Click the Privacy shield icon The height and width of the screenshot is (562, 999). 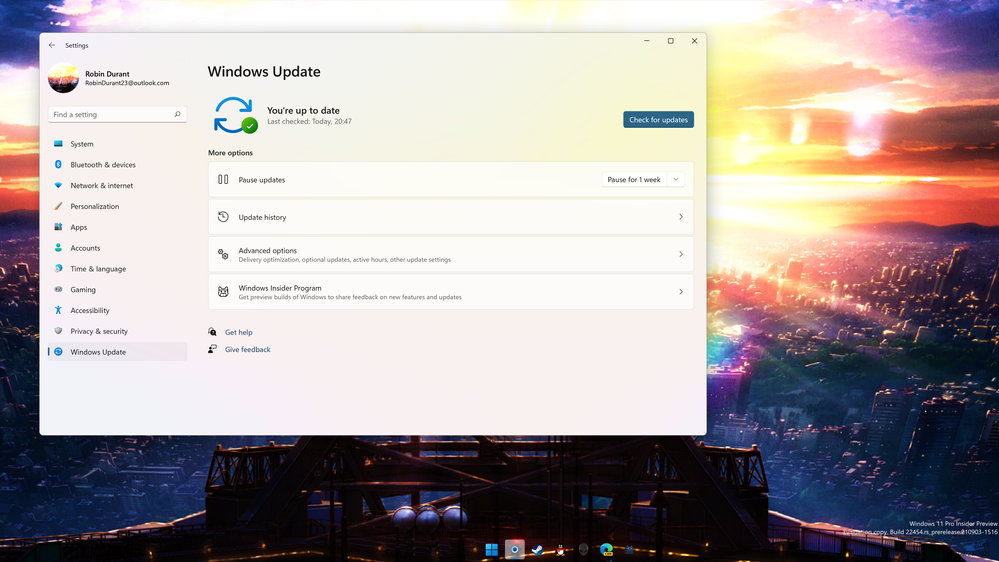tap(58, 331)
